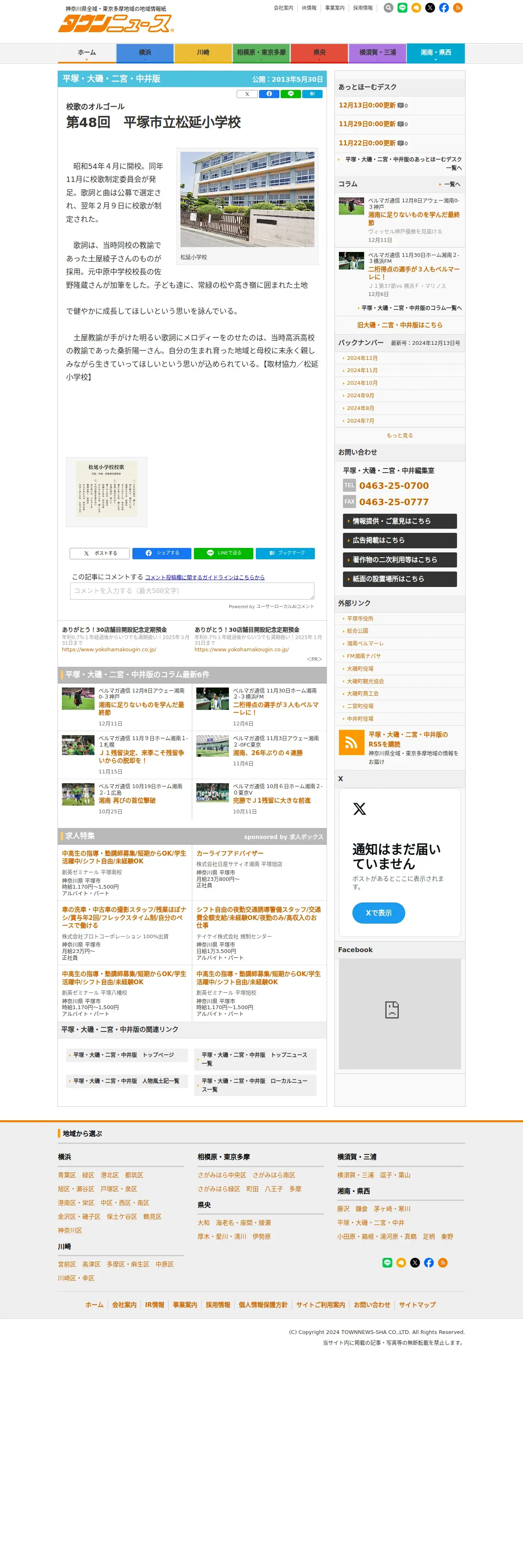Screen dimensions: 523x1568
Task: Click もっと見る under backnumbers
Action: click(x=400, y=435)
